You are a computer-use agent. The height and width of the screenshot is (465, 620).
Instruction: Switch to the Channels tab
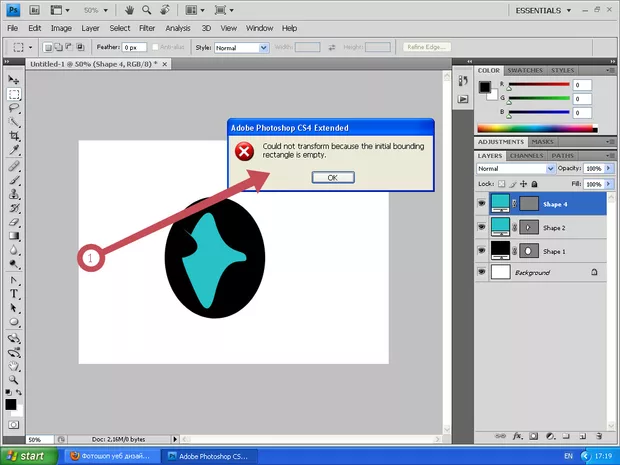pos(526,156)
